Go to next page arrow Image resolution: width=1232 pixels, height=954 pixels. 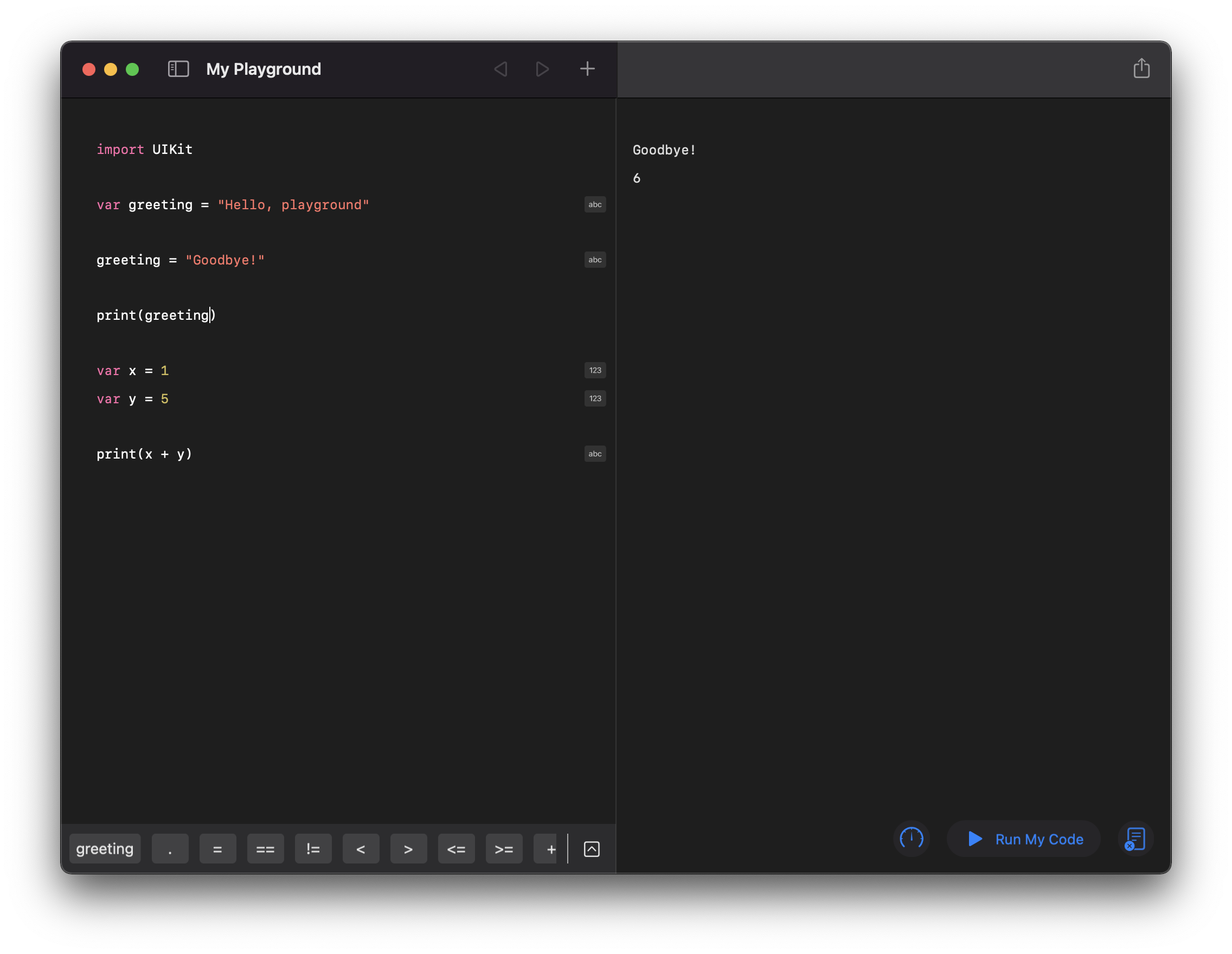(542, 69)
